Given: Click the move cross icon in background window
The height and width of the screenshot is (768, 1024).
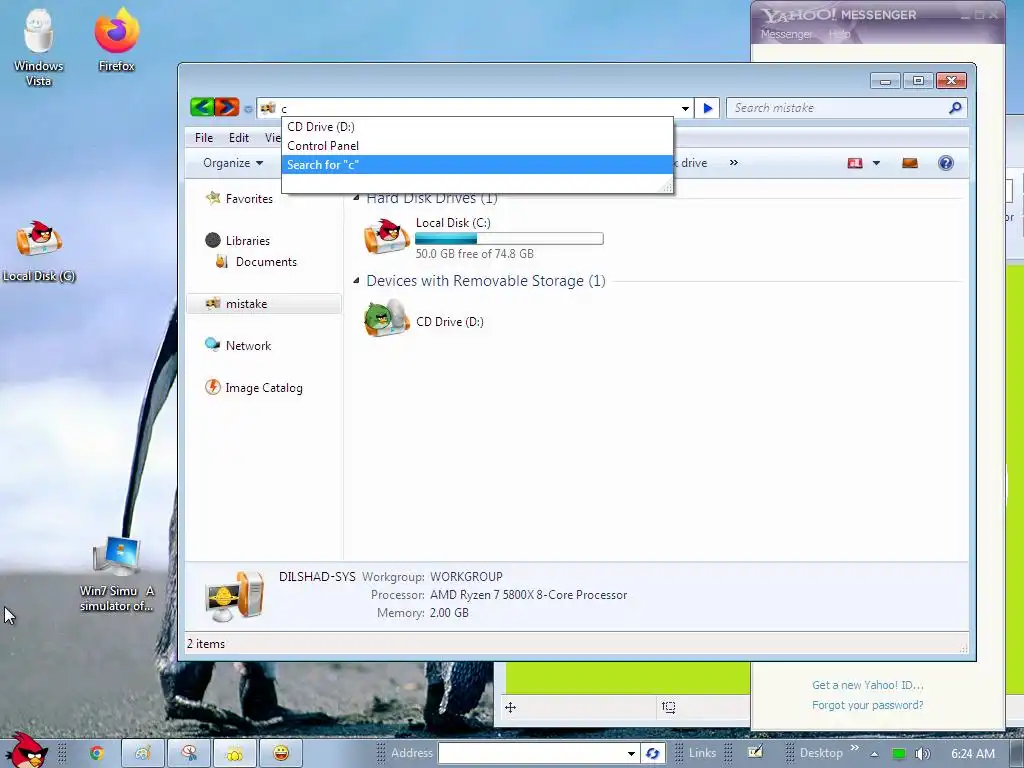Looking at the screenshot, I should pyautogui.click(x=511, y=707).
